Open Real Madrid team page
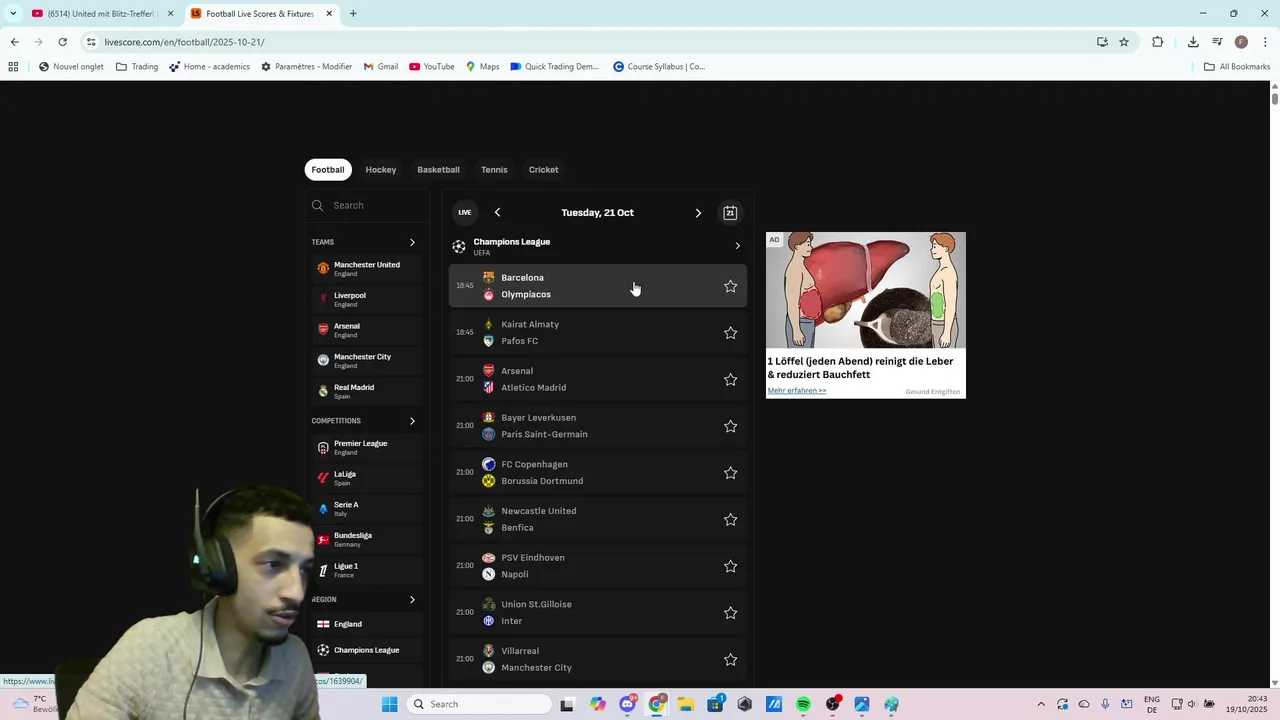Screen dimensions: 1280x720 tap(366, 391)
